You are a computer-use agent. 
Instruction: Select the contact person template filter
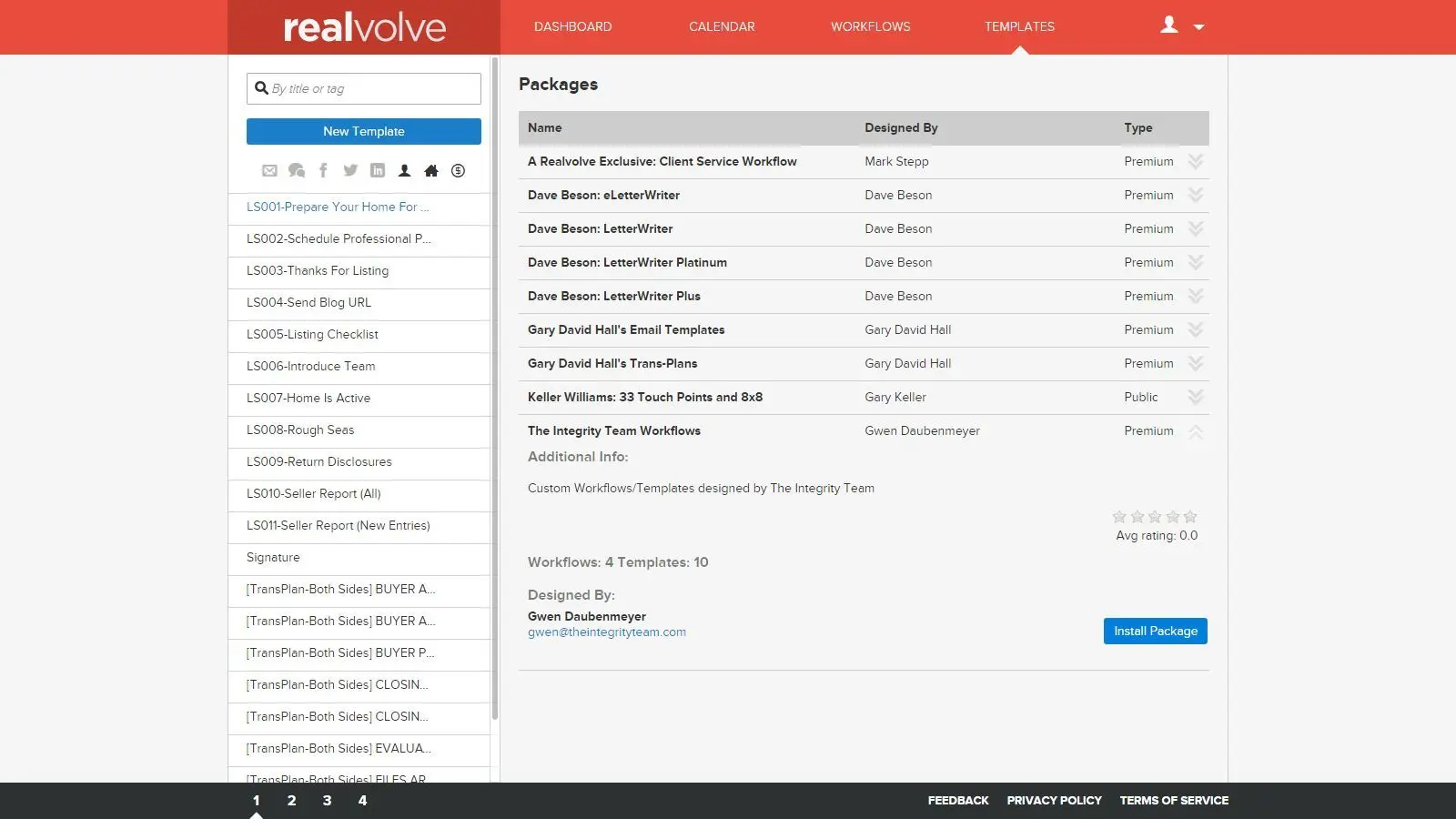[x=404, y=170]
